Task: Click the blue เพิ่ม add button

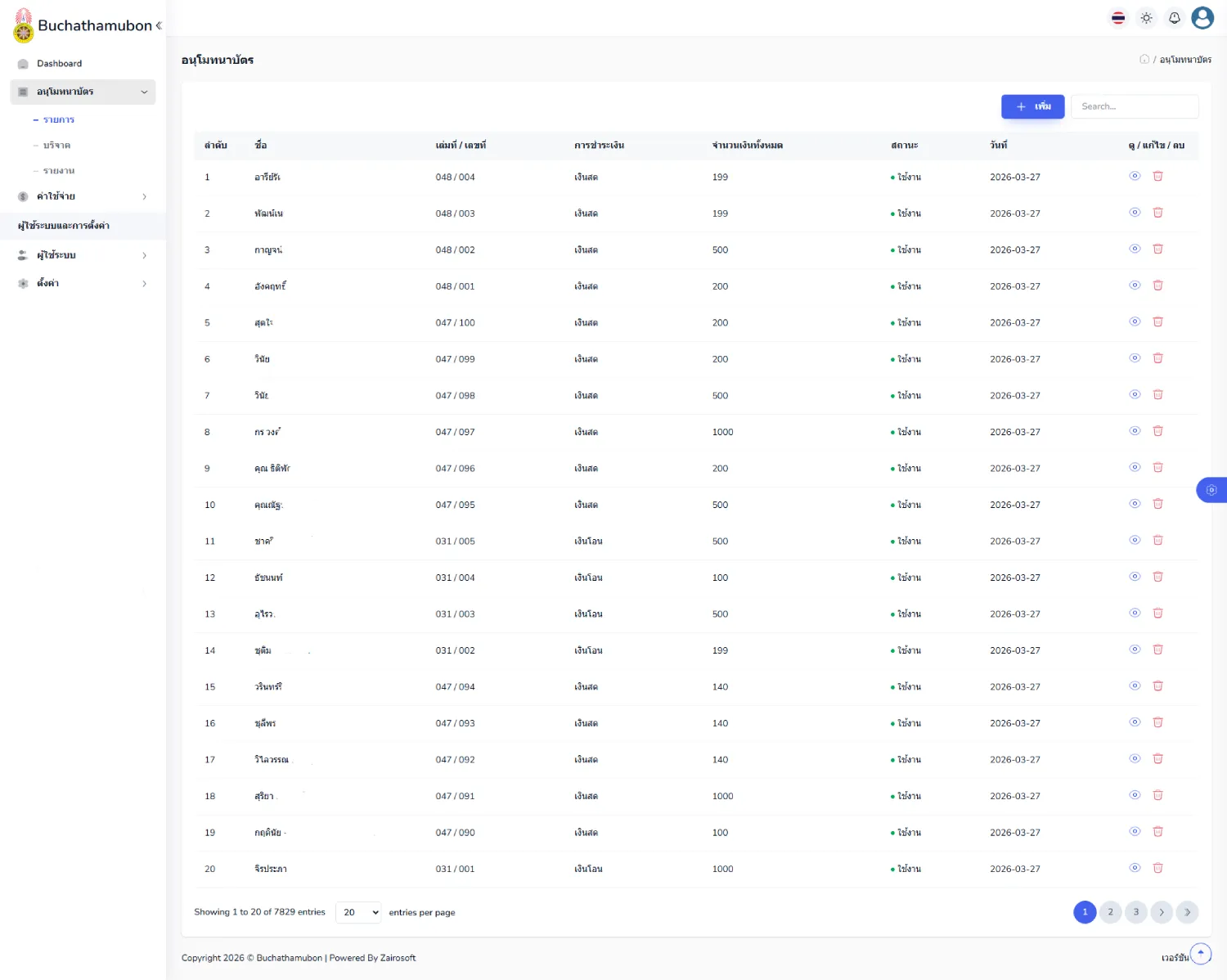Action: [x=1032, y=106]
